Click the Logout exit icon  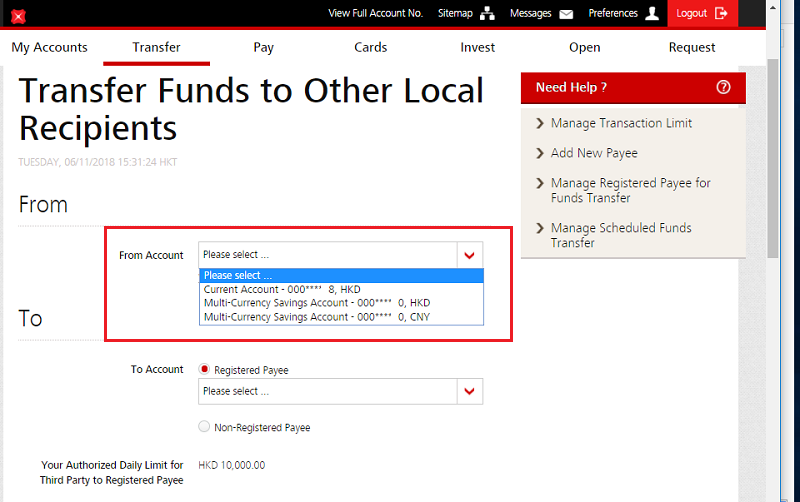click(722, 14)
